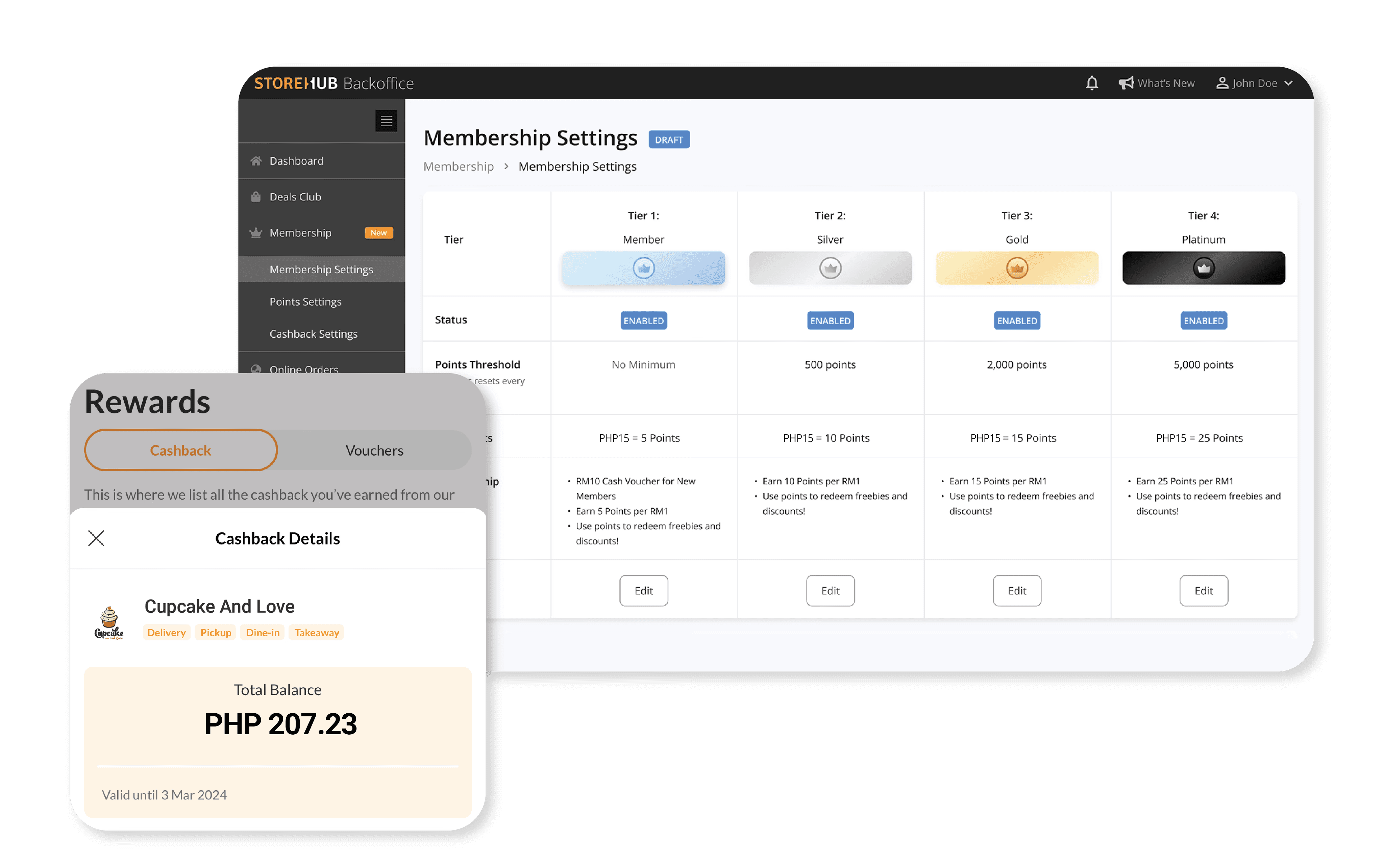Switch to the Vouchers tab
Image resolution: width=1384 pixels, height=868 pixels.
pos(374,451)
